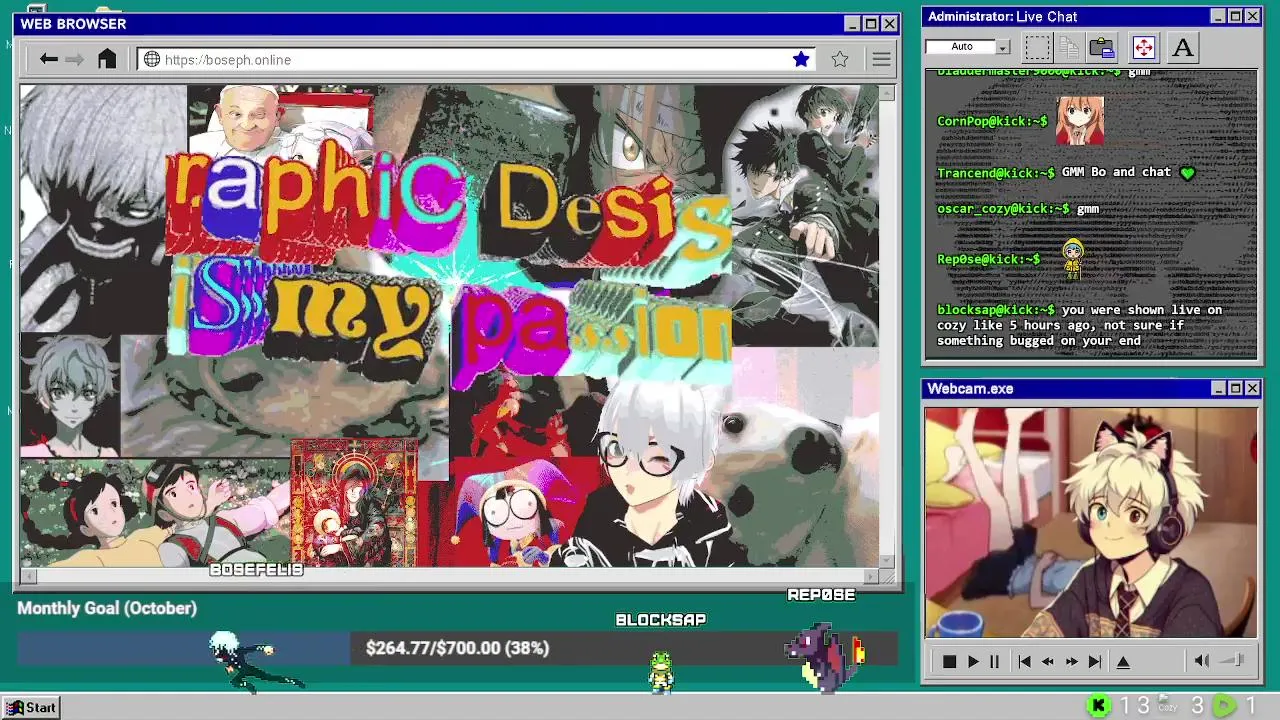This screenshot has height=720, width=1280.
Task: Click browser vertical scrollbar down arrow
Action: (887, 560)
